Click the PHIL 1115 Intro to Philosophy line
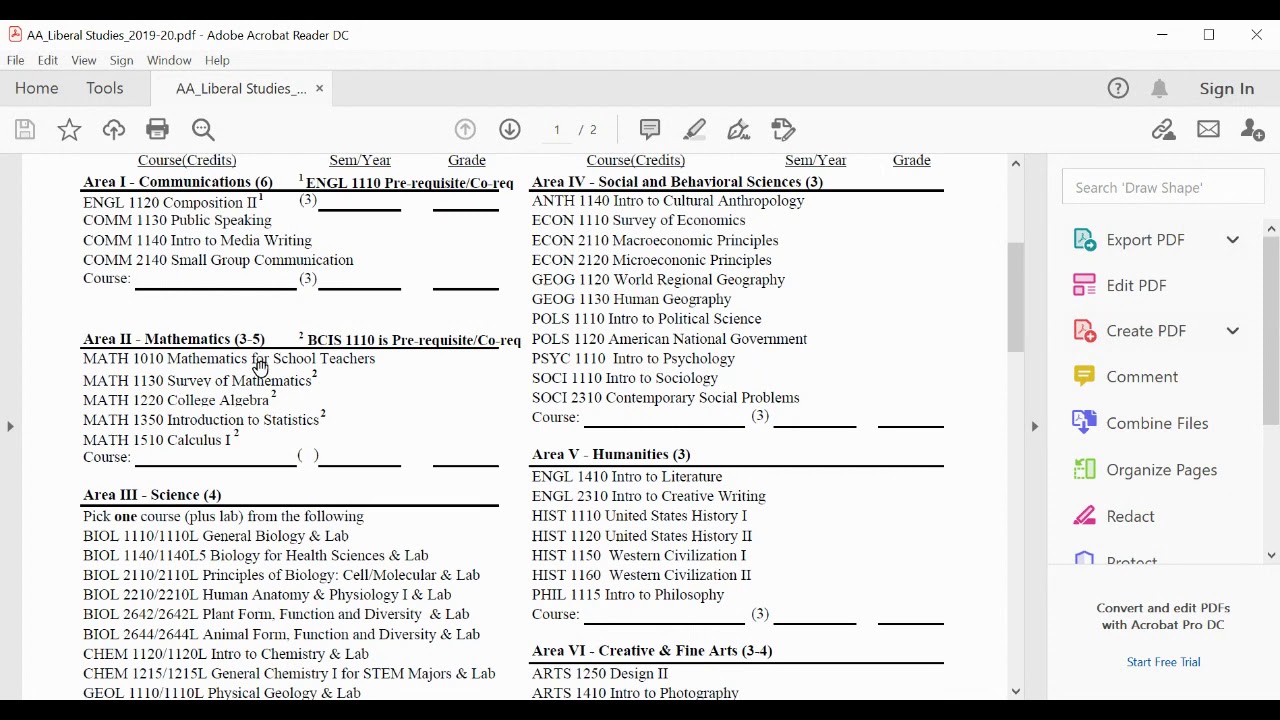Screen dimensions: 1280x720 click(628, 595)
